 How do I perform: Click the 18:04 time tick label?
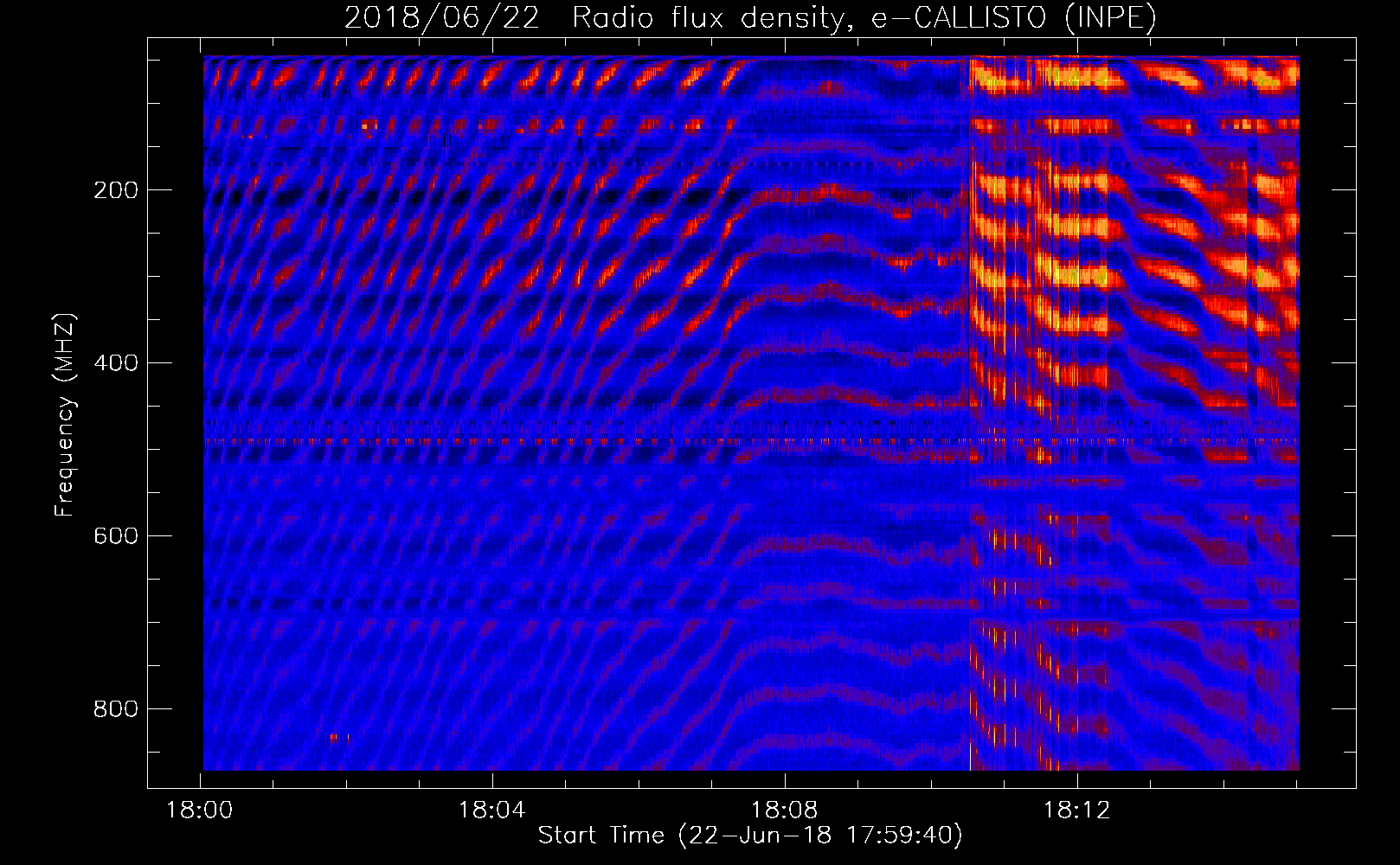coord(492,811)
